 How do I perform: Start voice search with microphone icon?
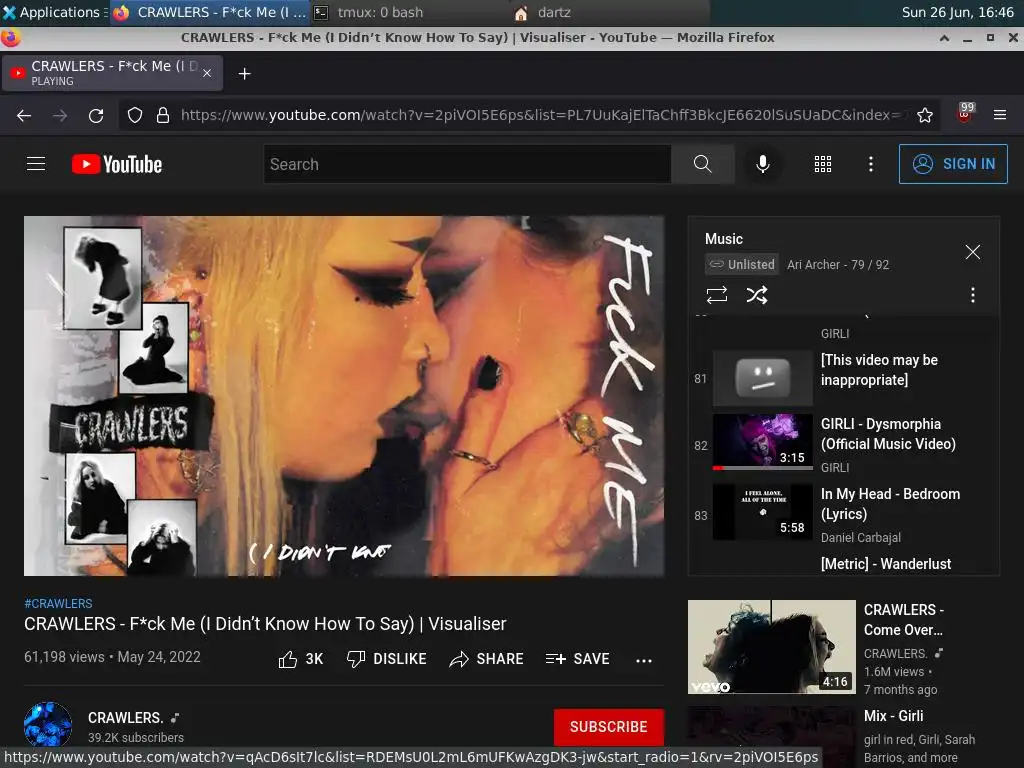pyautogui.click(x=763, y=164)
